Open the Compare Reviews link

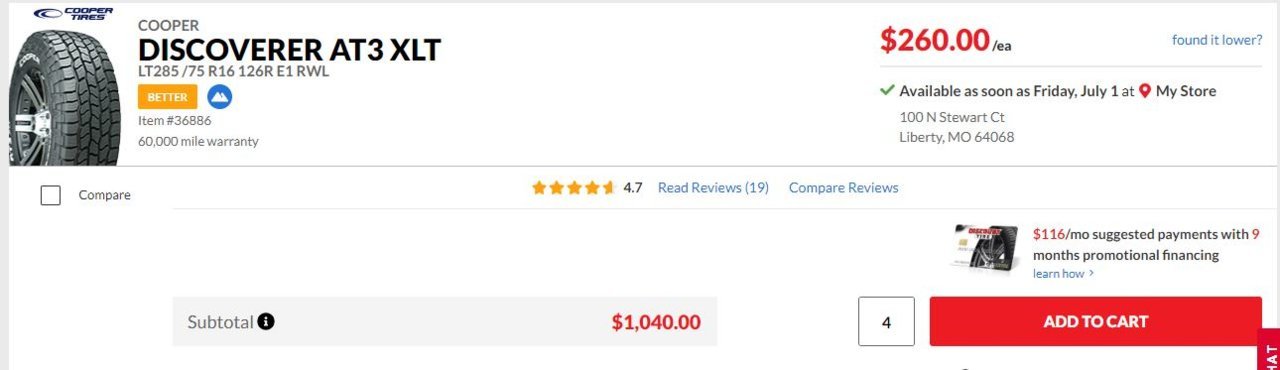(843, 187)
